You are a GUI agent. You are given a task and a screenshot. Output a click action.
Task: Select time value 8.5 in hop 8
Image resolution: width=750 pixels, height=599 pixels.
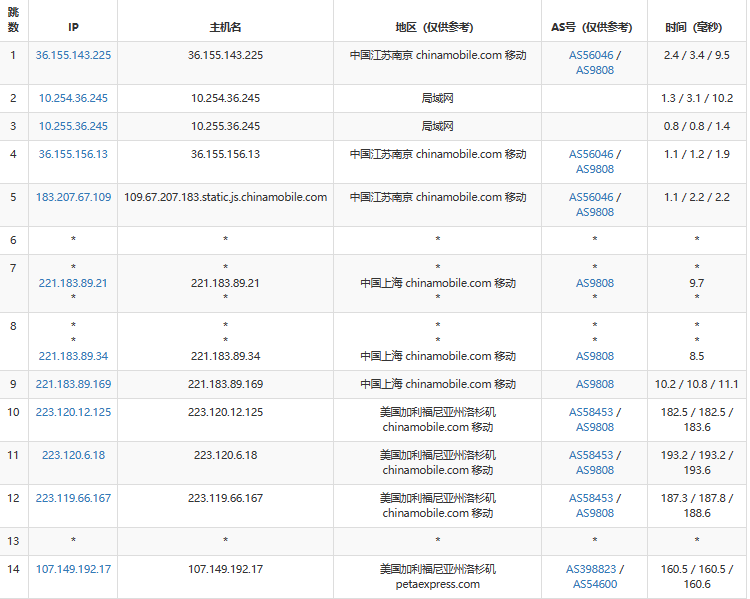[697, 356]
